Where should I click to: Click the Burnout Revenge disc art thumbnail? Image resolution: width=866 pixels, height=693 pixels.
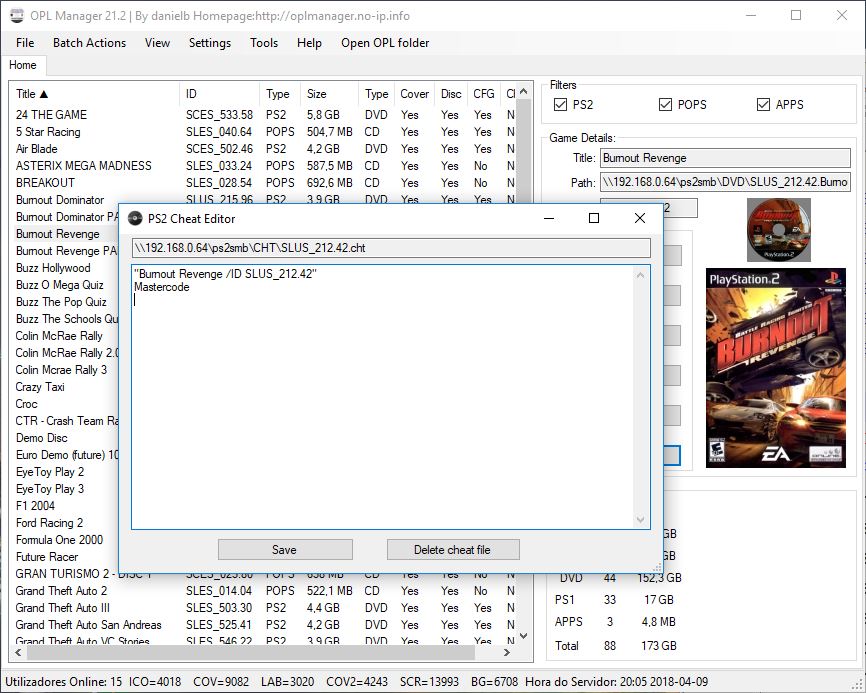click(x=778, y=230)
